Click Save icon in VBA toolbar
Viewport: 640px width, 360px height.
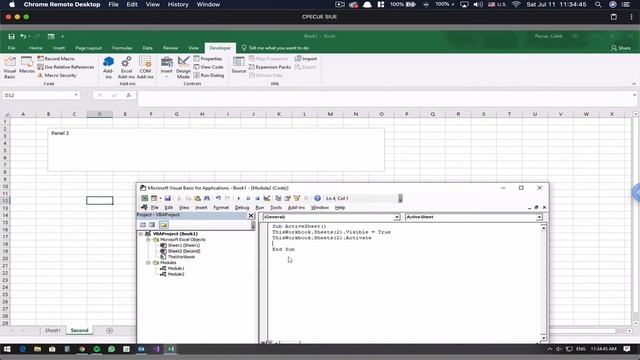pyautogui.click(x=167, y=198)
